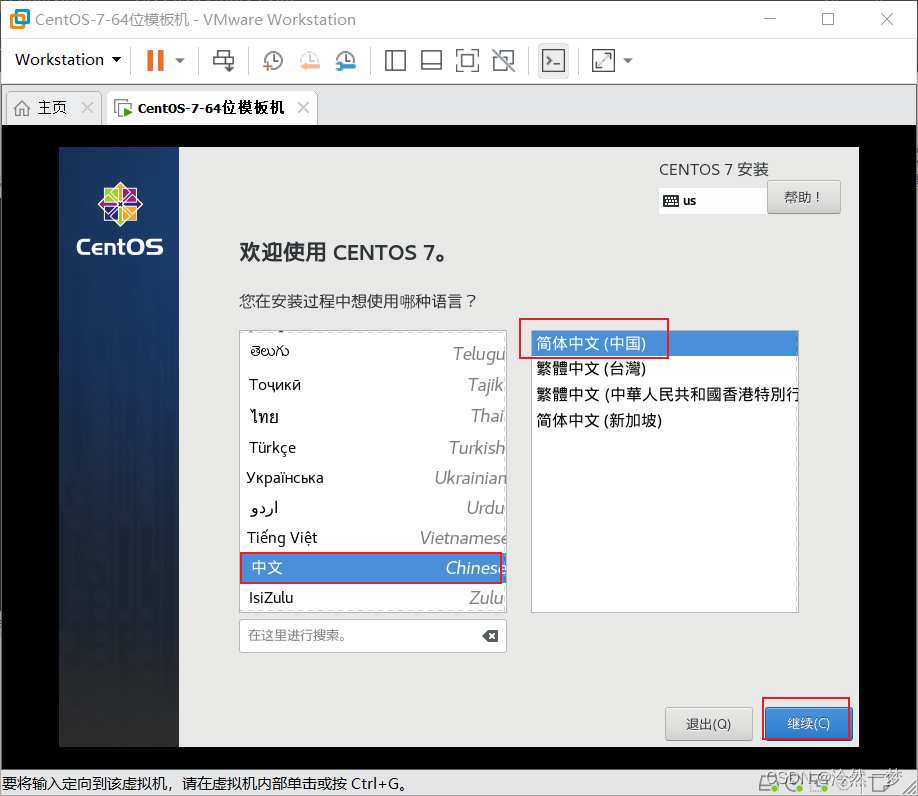Select Türkçe Turkish language

click(x=373, y=448)
